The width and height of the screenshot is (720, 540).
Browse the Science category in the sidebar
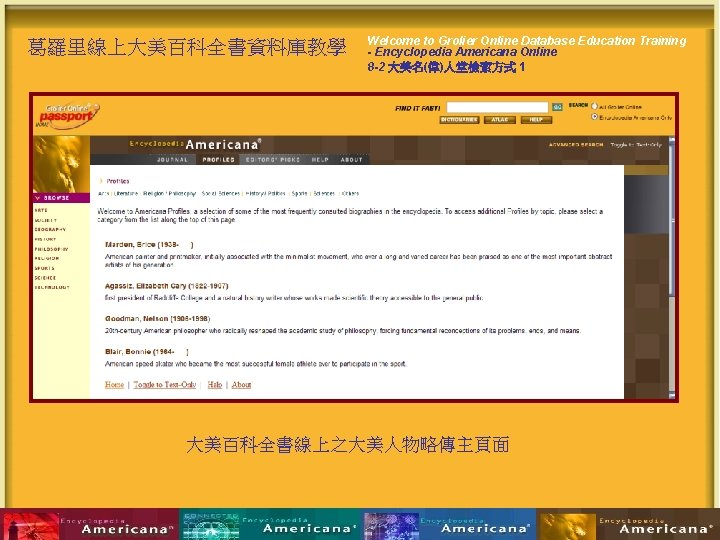(x=45, y=278)
